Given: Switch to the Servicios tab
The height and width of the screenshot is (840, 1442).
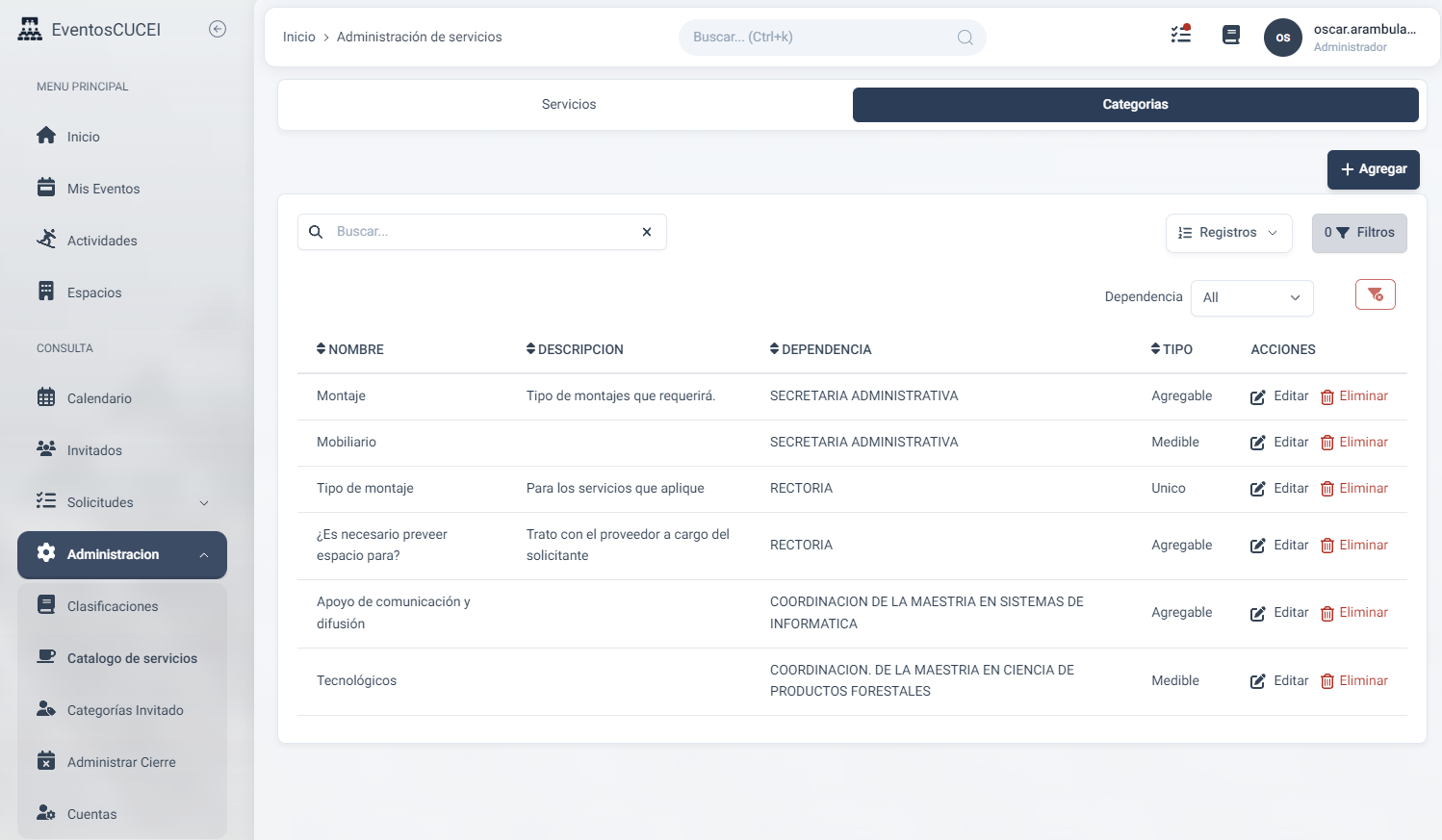Looking at the screenshot, I should tap(568, 105).
